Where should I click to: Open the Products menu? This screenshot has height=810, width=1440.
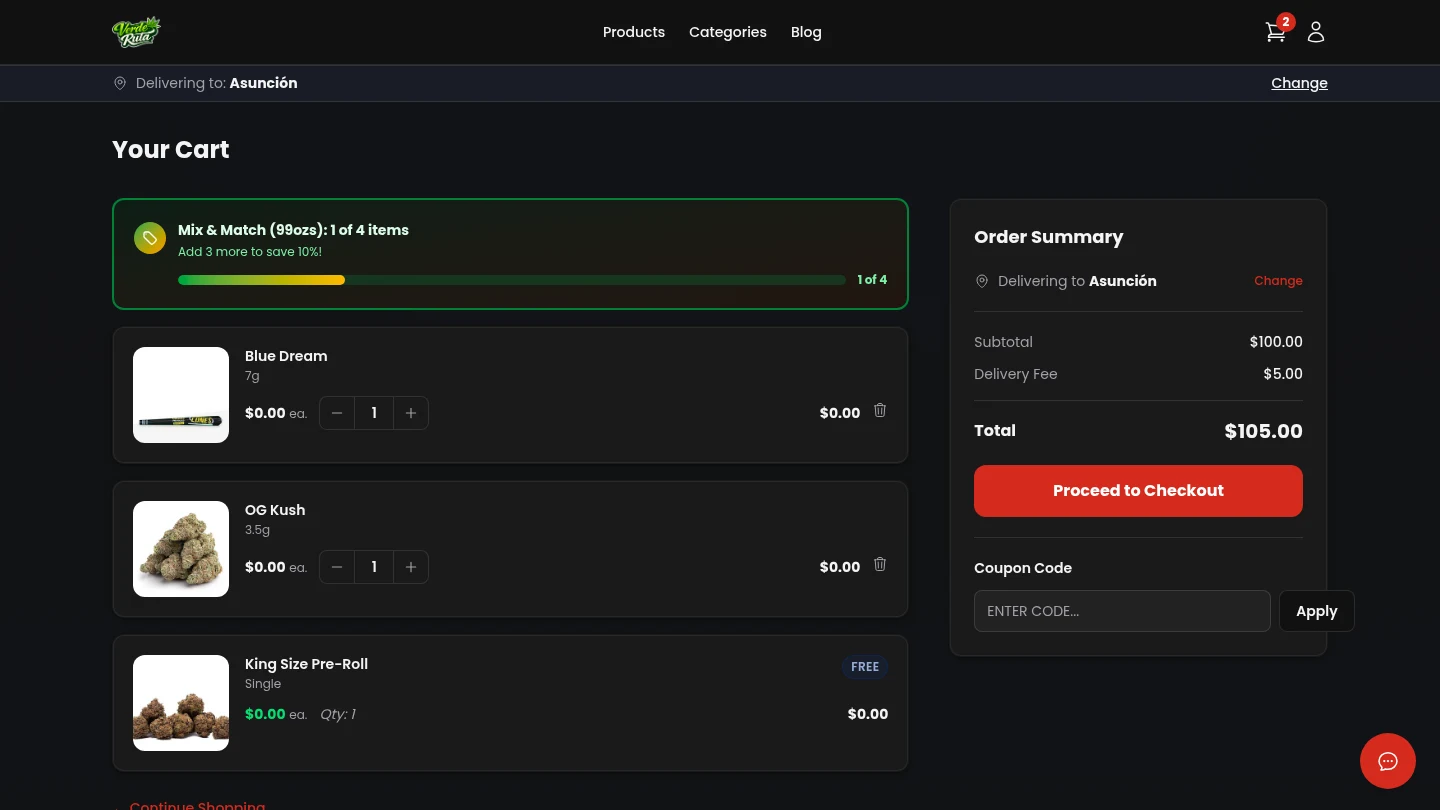(634, 32)
